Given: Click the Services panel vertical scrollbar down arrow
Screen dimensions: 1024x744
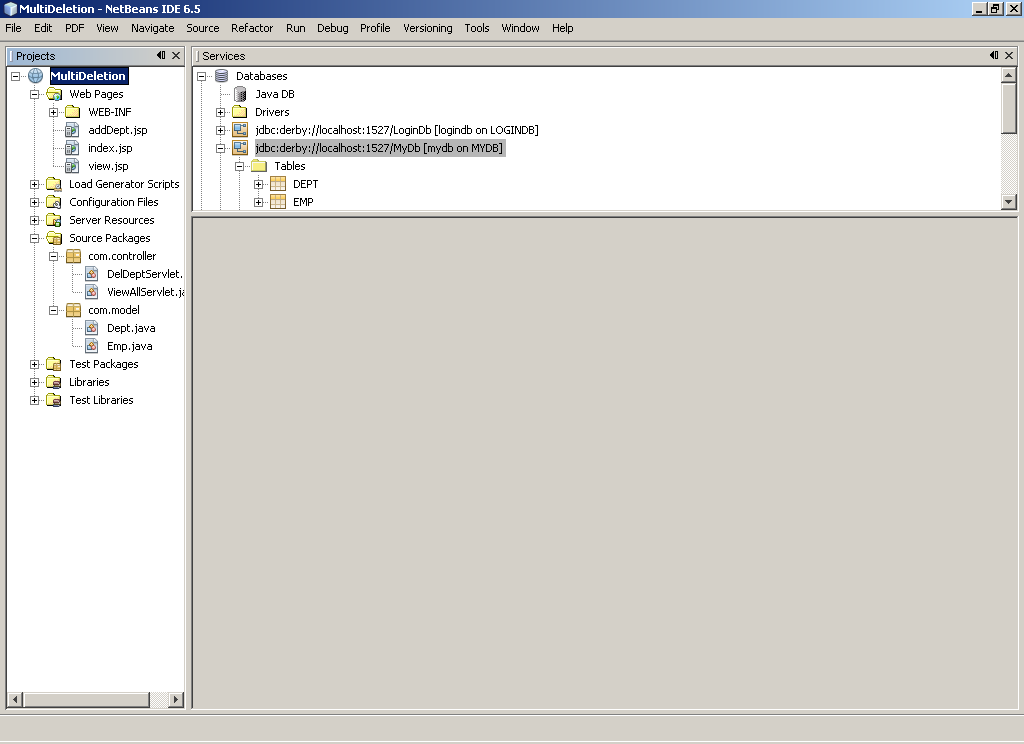Looking at the screenshot, I should pos(1009,201).
